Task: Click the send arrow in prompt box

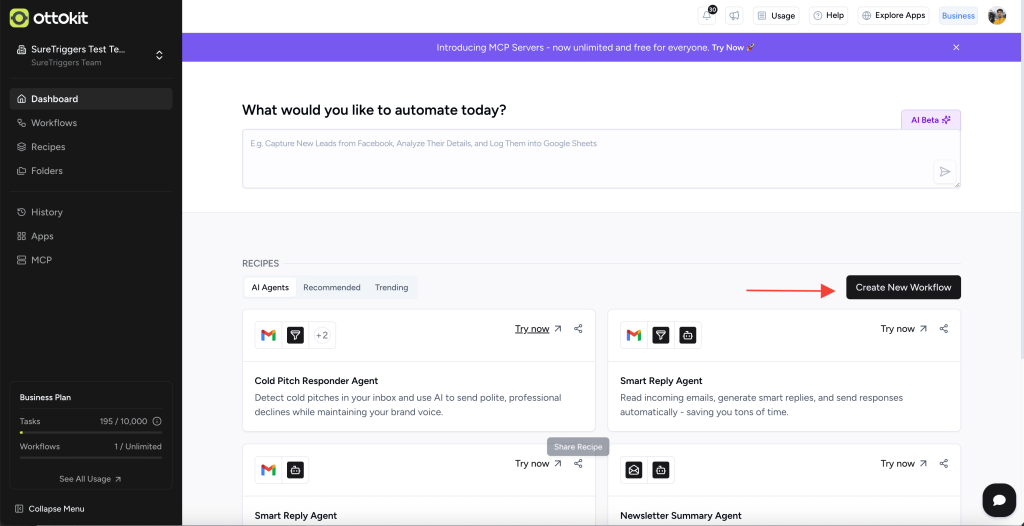Action: (943, 172)
